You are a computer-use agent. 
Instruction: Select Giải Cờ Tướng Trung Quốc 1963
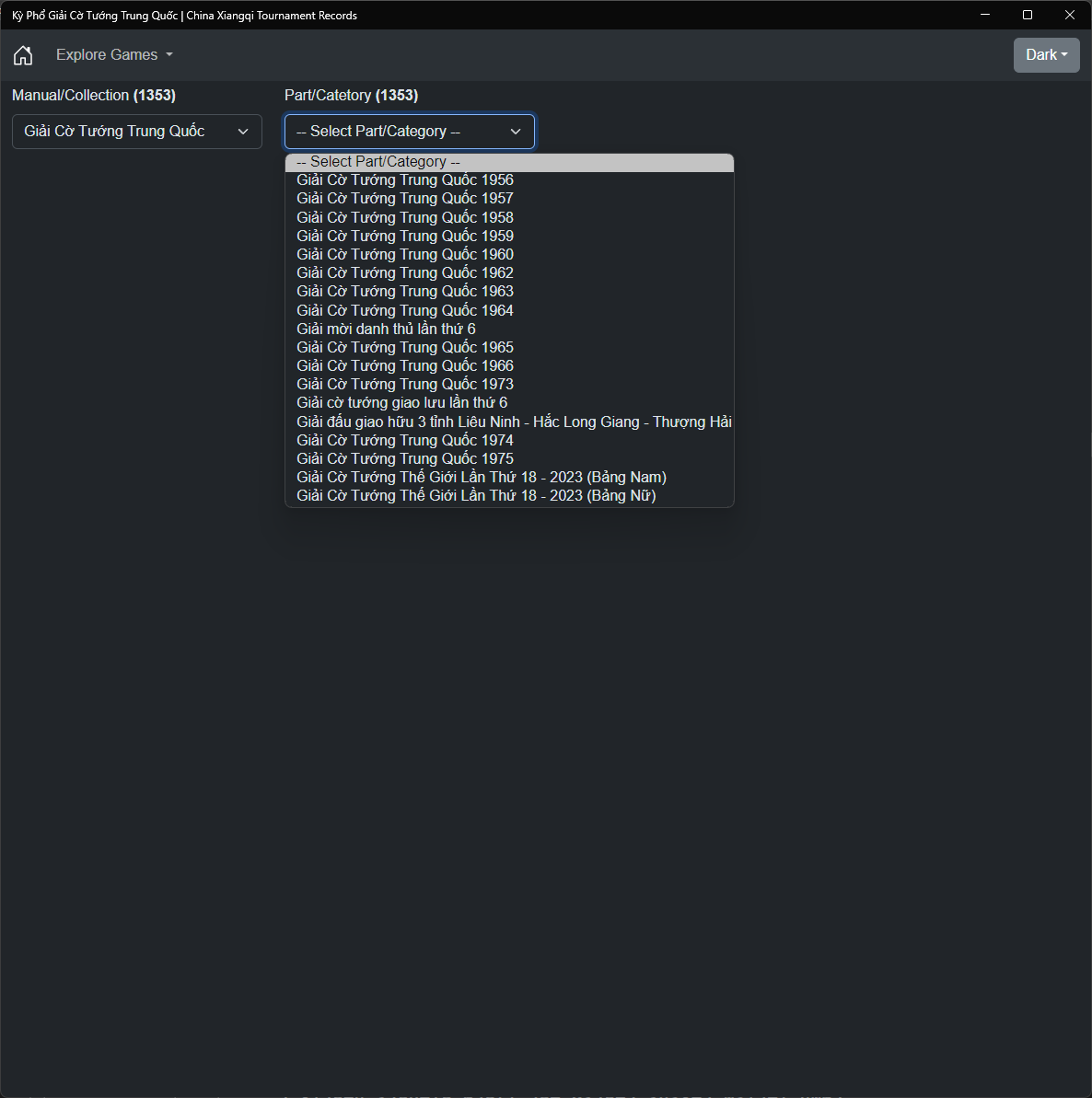tap(509, 292)
